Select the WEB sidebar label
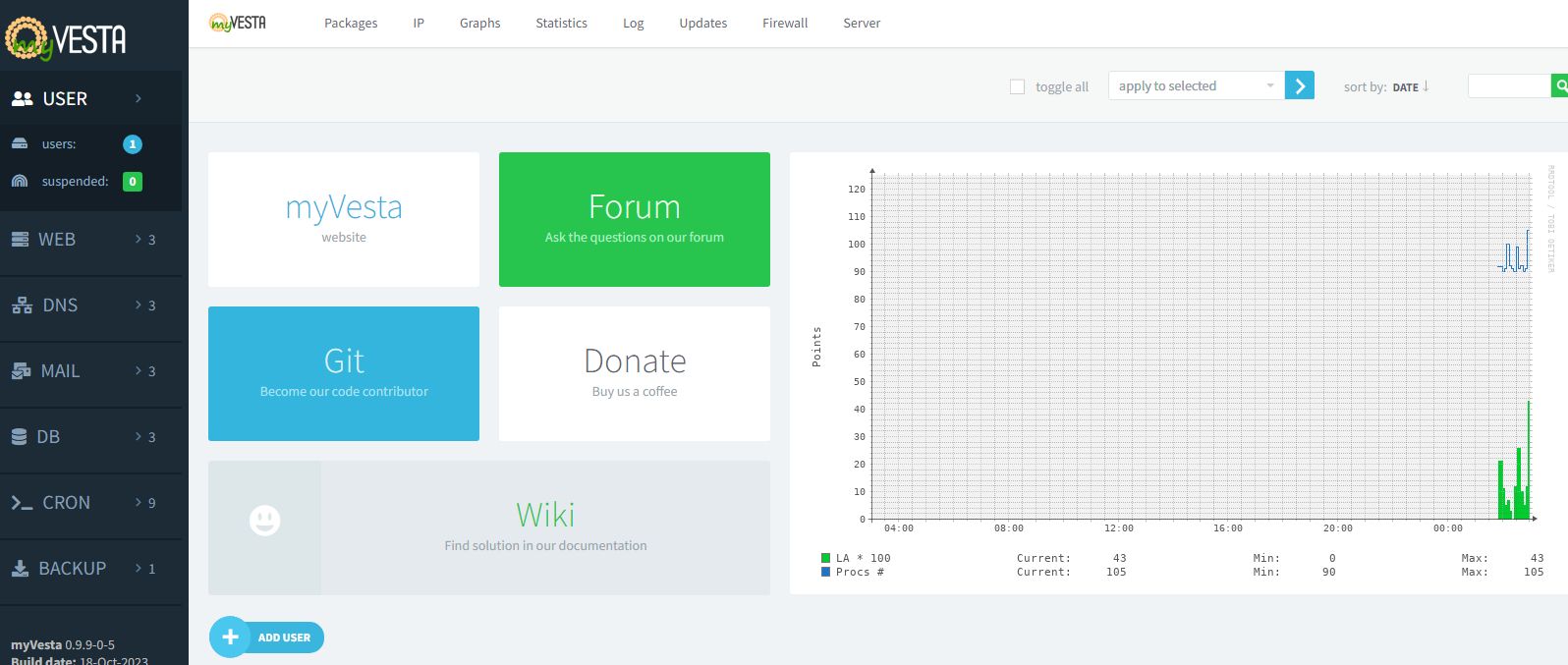The width and height of the screenshot is (1568, 665). (57, 239)
